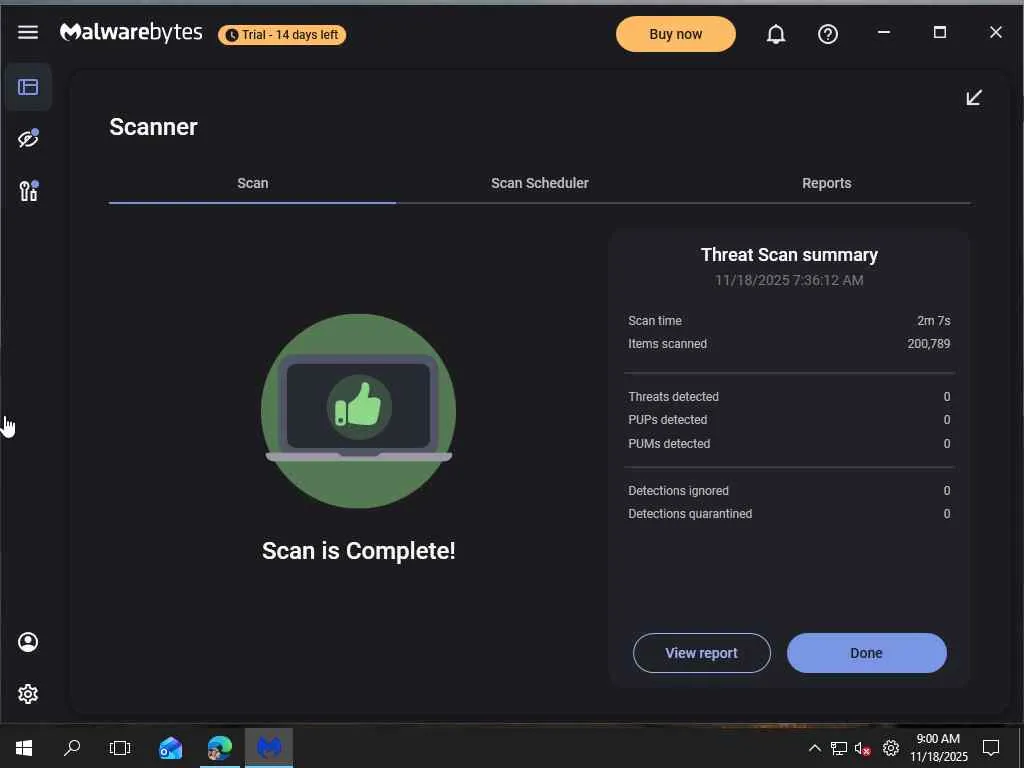Minimize the Malwarebytes window
The width and height of the screenshot is (1024, 768).
tap(884, 32)
